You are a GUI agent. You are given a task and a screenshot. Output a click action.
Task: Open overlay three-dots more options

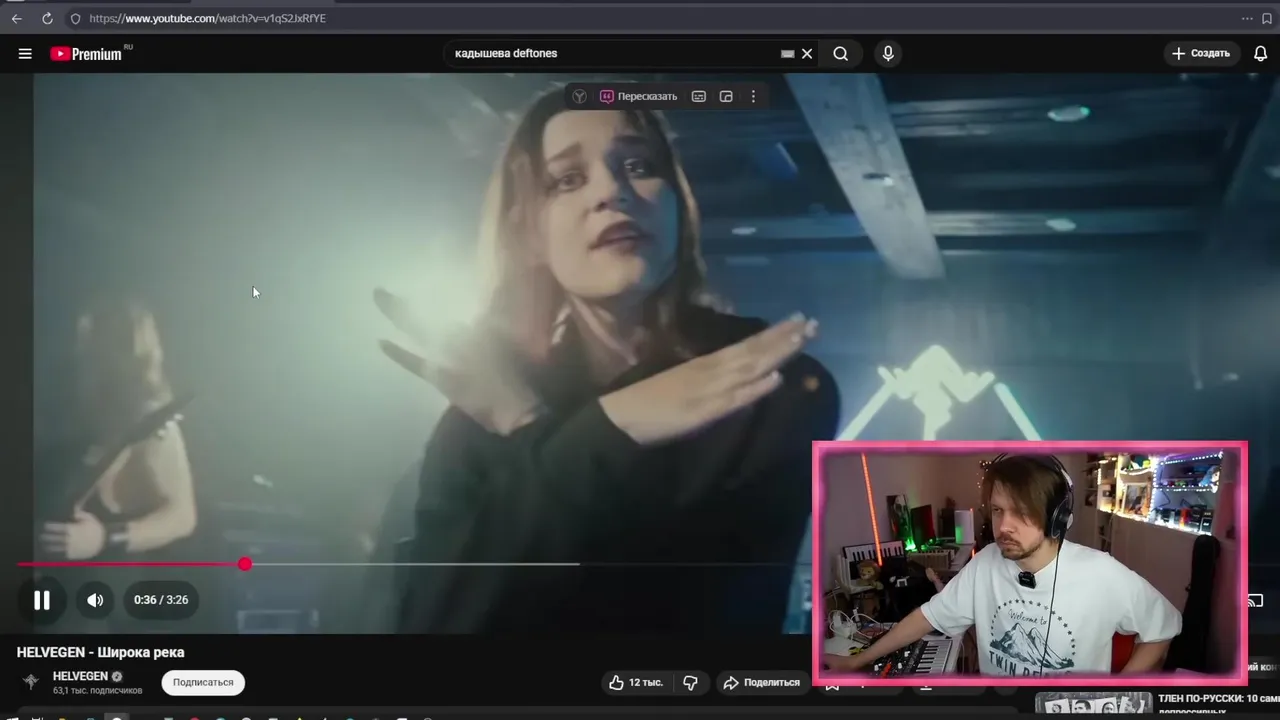(x=753, y=96)
